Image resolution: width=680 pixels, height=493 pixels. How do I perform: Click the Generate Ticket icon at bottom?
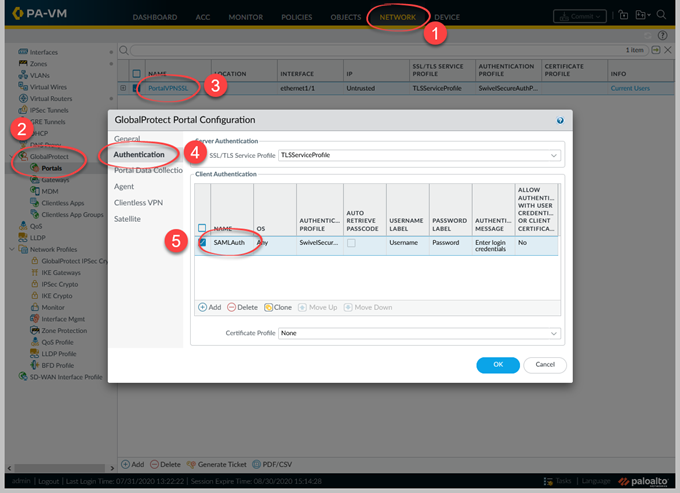pos(193,464)
